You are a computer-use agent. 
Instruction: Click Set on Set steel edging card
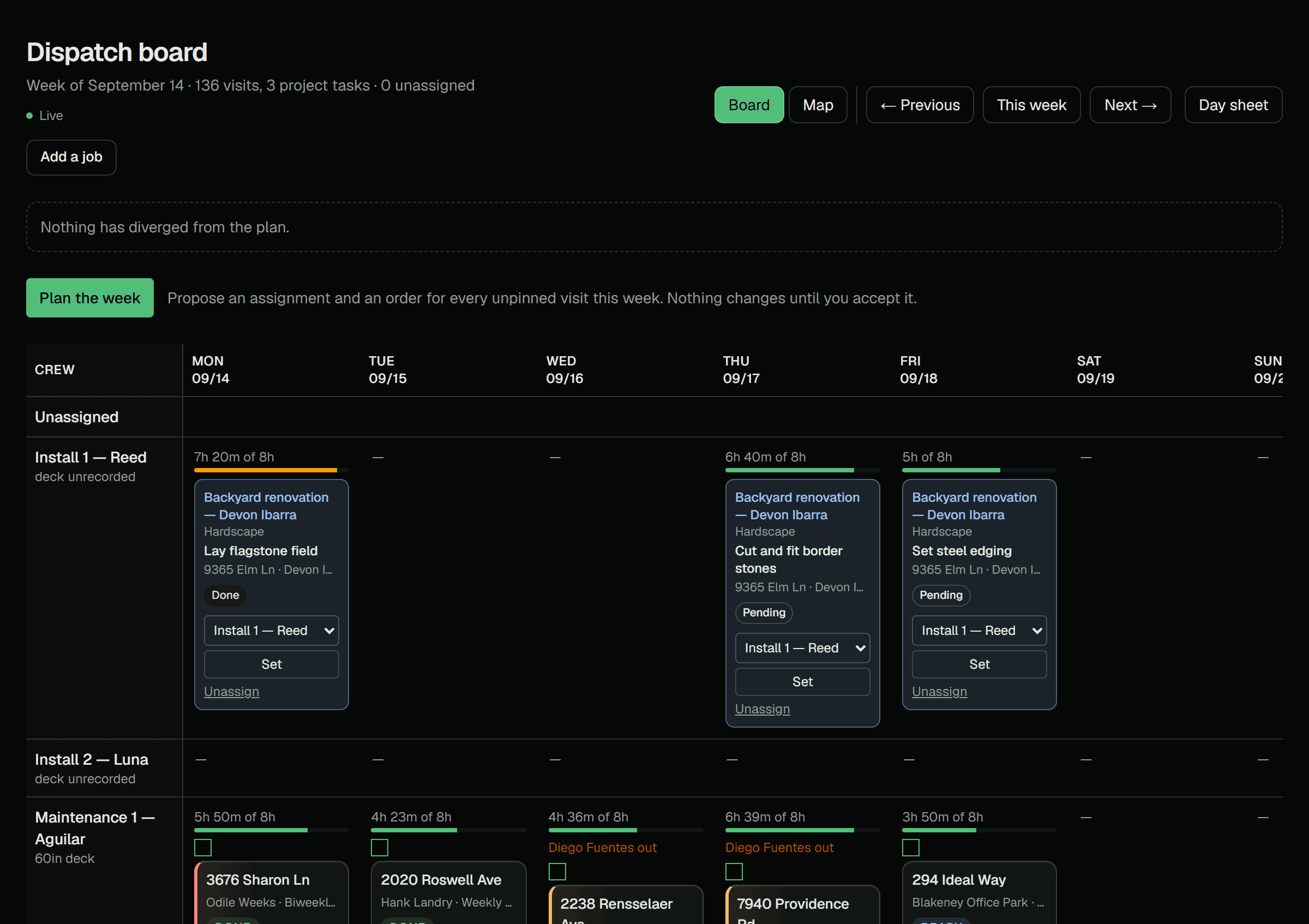(x=979, y=665)
